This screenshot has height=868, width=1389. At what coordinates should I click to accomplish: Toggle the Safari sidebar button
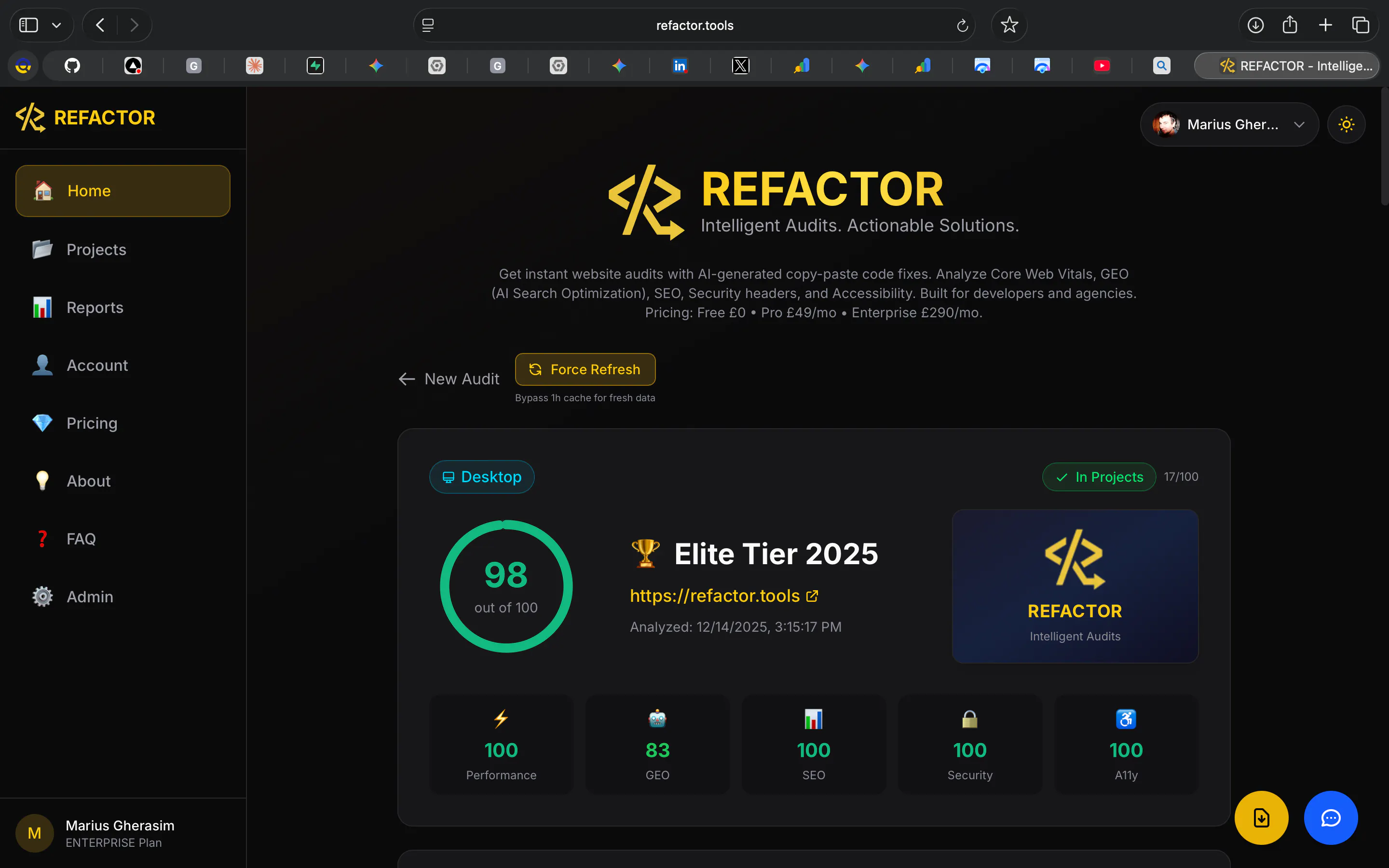pos(29,25)
